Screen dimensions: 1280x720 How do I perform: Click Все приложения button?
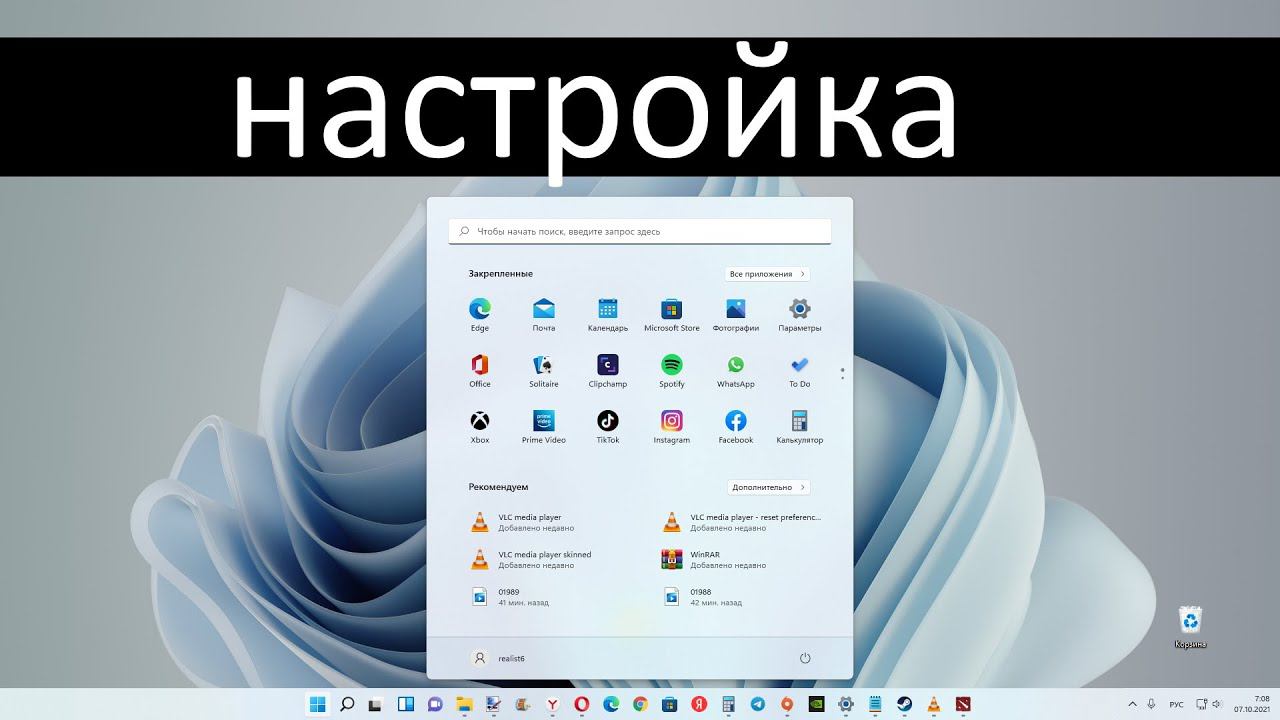pyautogui.click(x=767, y=274)
